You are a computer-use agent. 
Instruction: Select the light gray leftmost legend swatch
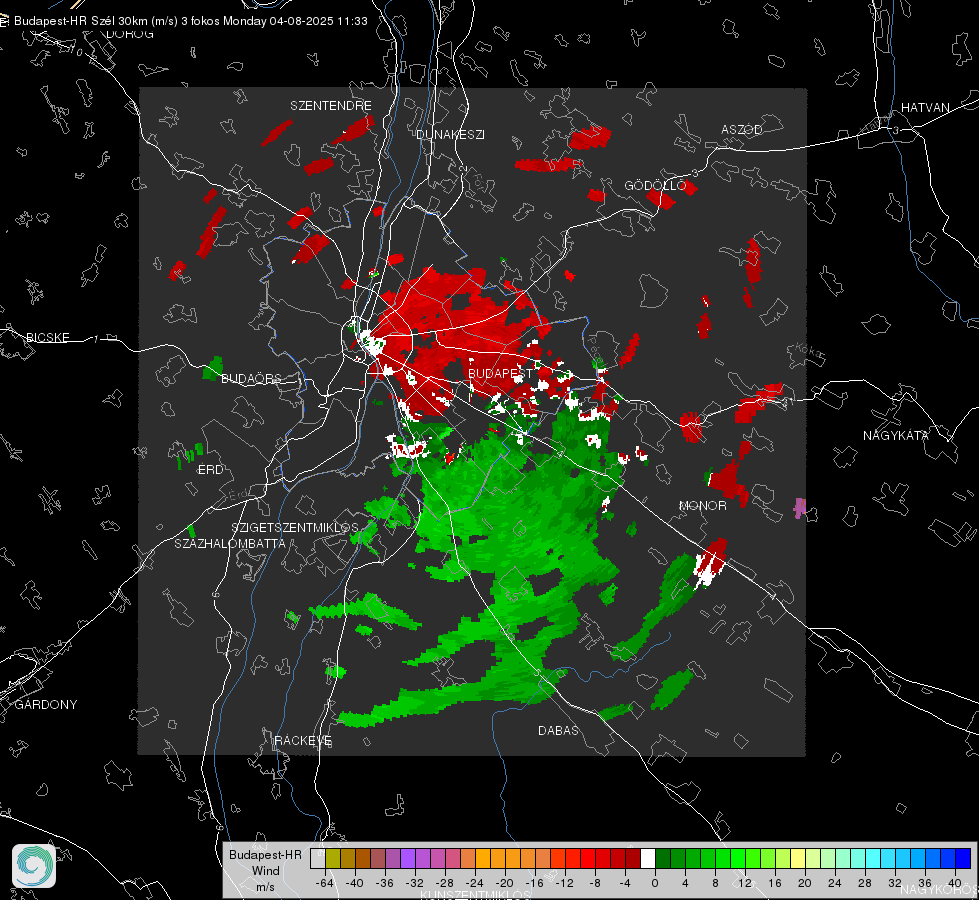click(x=318, y=859)
